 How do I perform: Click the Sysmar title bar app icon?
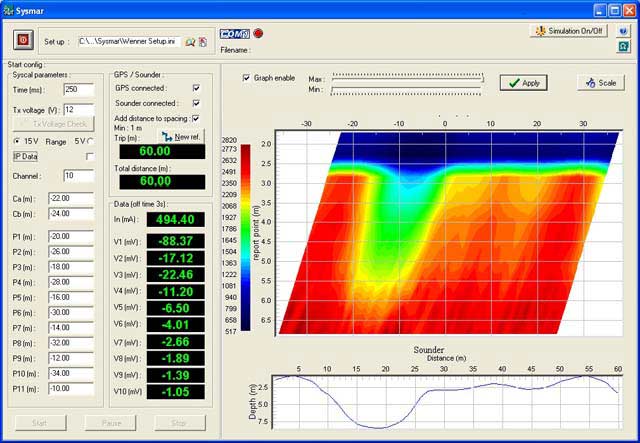pyautogui.click(x=8, y=11)
